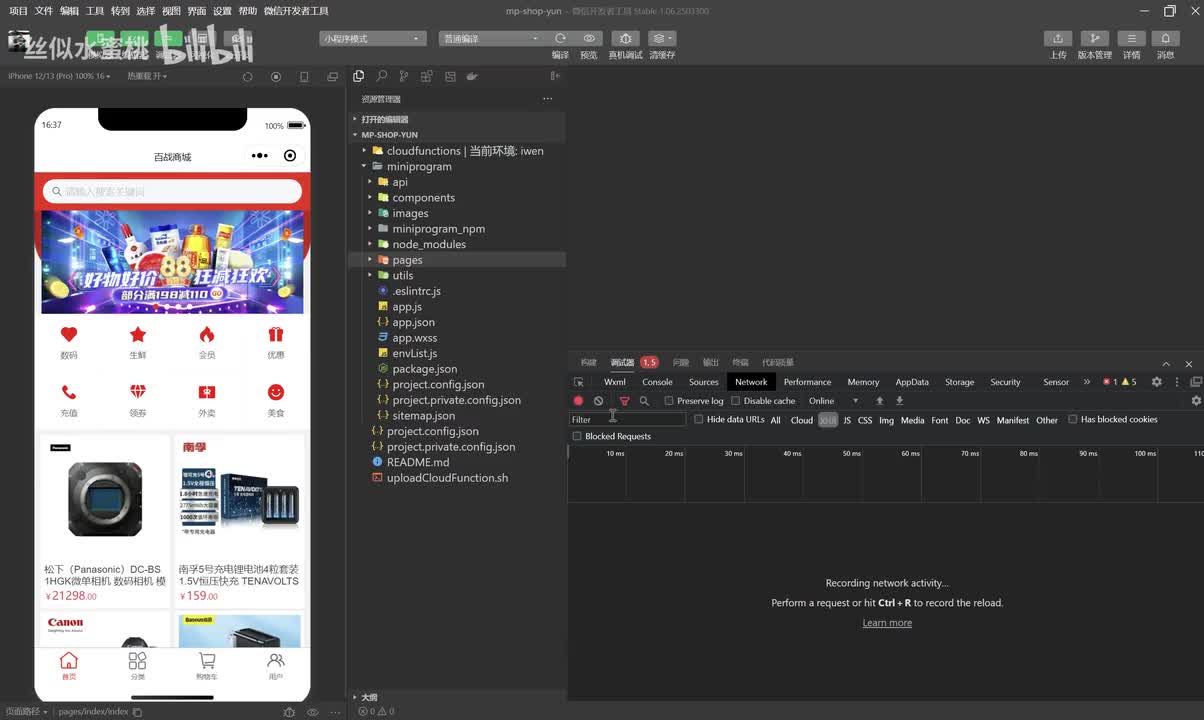Click the import HAR upload arrow icon
1204x720 pixels.
[x=880, y=401]
